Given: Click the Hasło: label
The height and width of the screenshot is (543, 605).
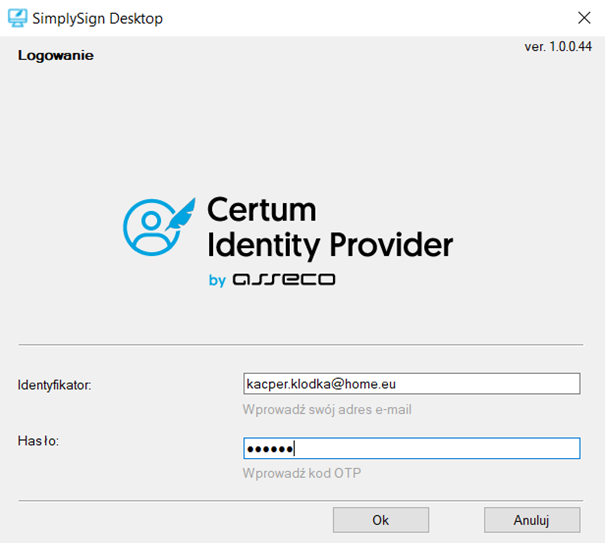Looking at the screenshot, I should click(x=38, y=441).
